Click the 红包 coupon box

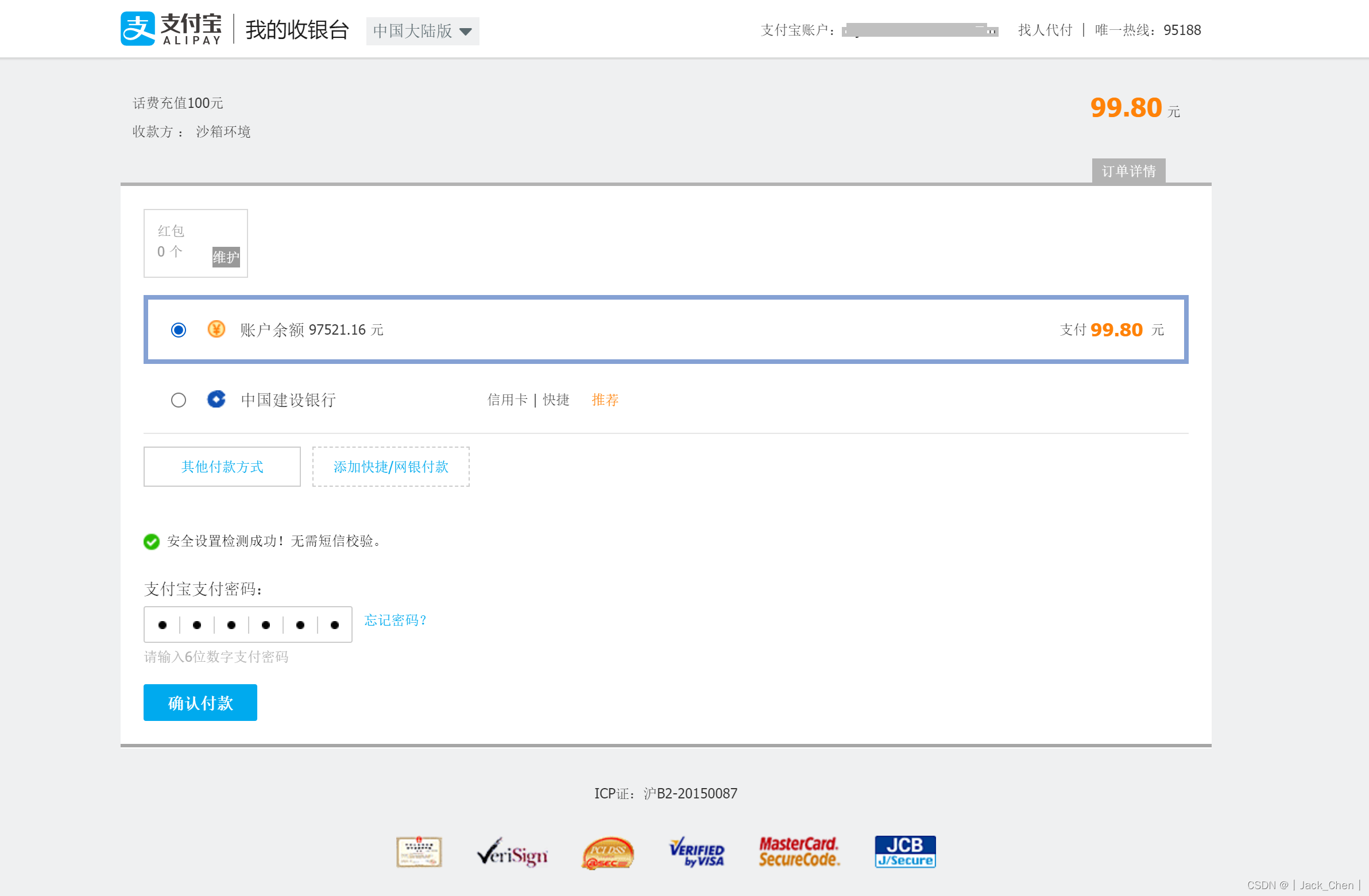coord(196,243)
